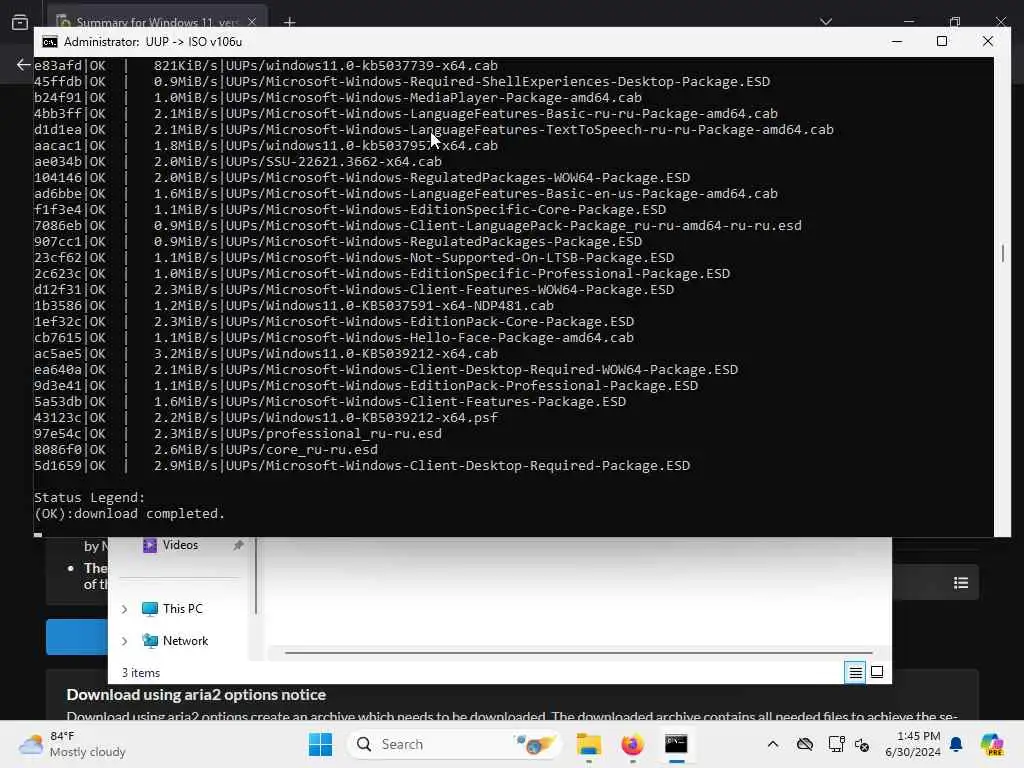Open Windows Start menu
The width and height of the screenshot is (1024, 768).
click(320, 744)
